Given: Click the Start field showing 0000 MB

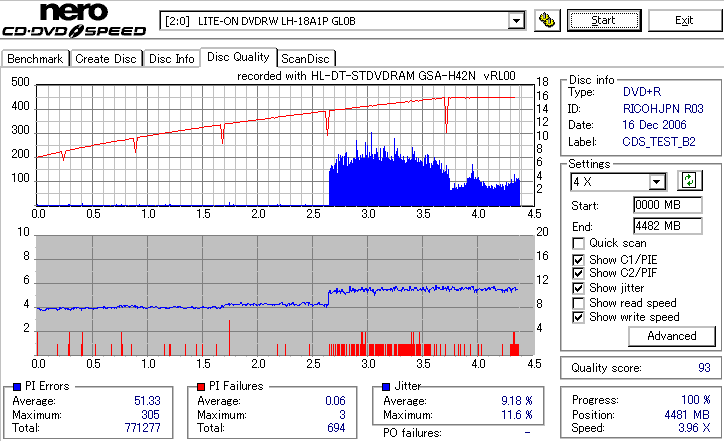Looking at the screenshot, I should pos(668,205).
